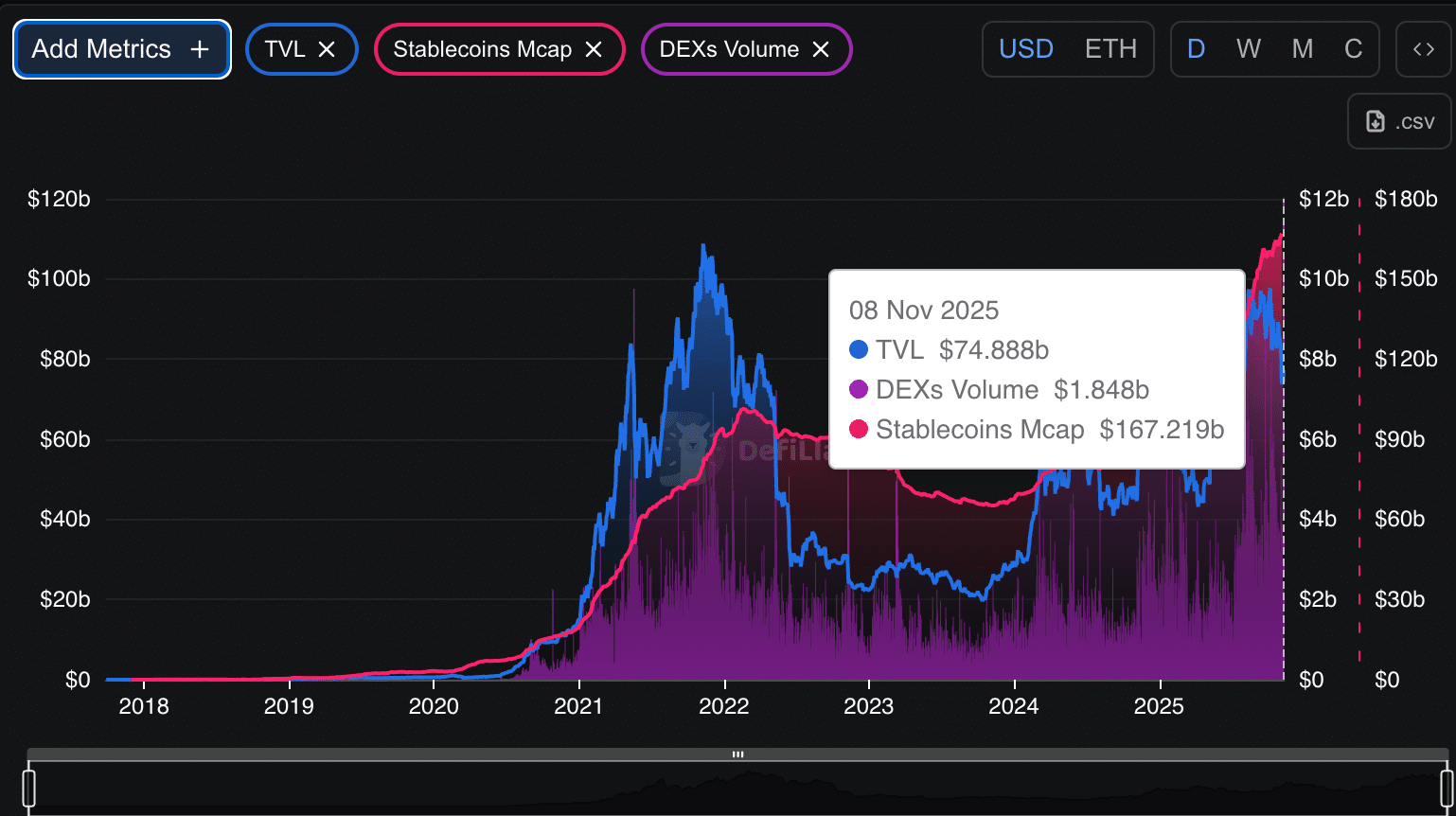Click the 2022 label on the timeline axis
Image resolution: width=1456 pixels, height=816 pixels.
click(x=724, y=706)
